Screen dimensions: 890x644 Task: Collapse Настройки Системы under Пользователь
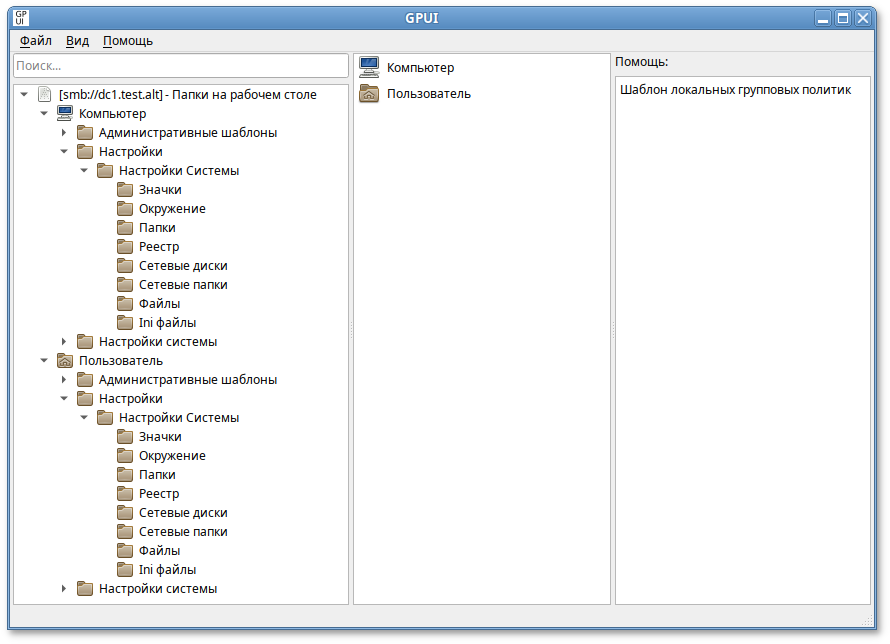84,418
